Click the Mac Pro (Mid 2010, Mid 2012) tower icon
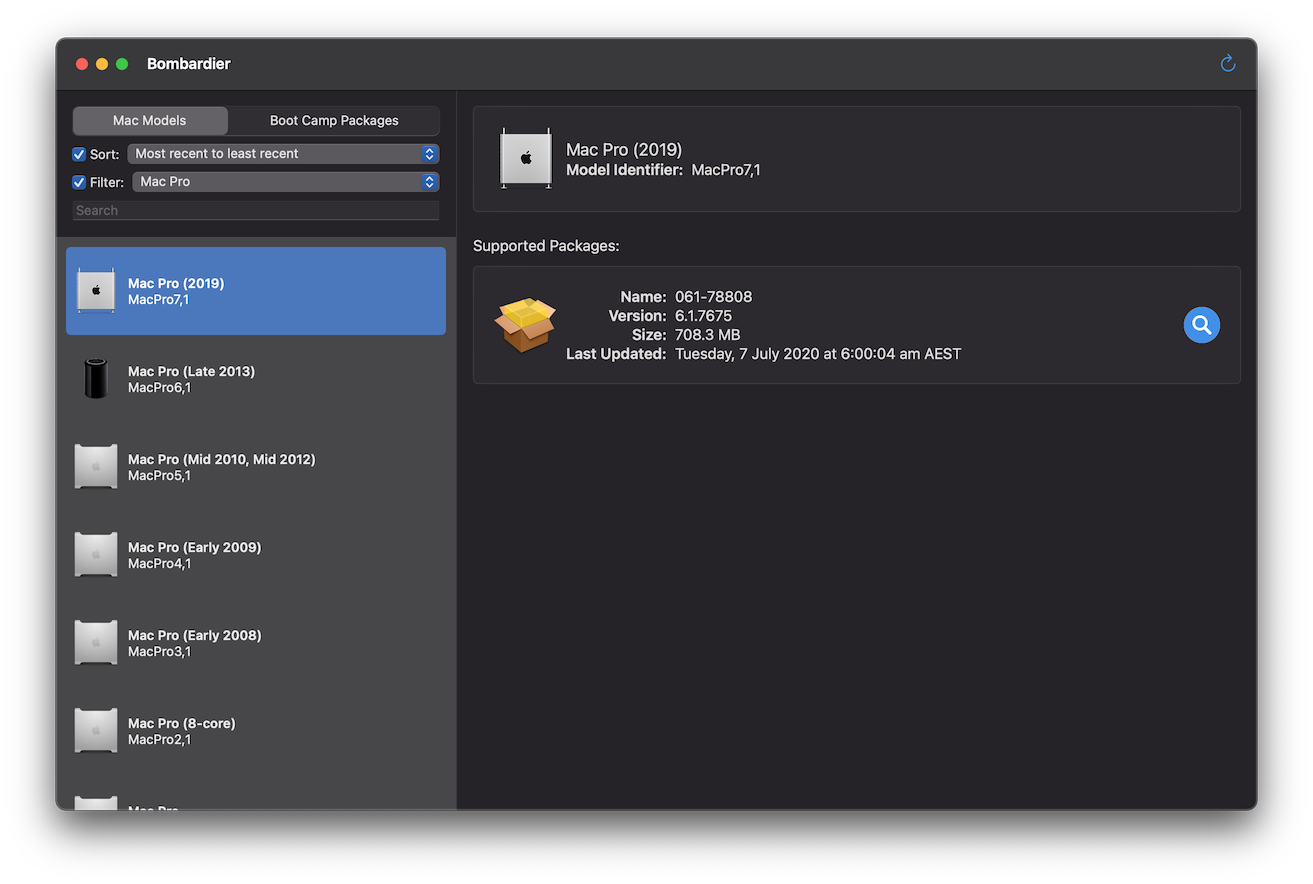 pos(96,467)
